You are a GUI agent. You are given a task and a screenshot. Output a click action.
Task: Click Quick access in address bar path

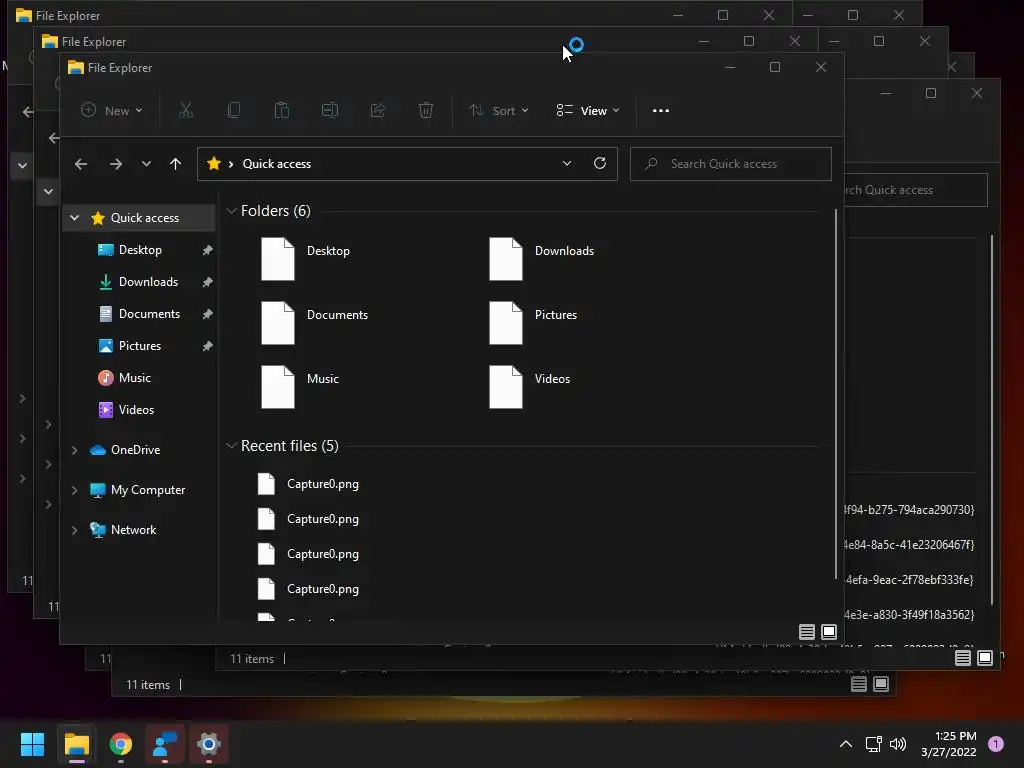pos(277,164)
